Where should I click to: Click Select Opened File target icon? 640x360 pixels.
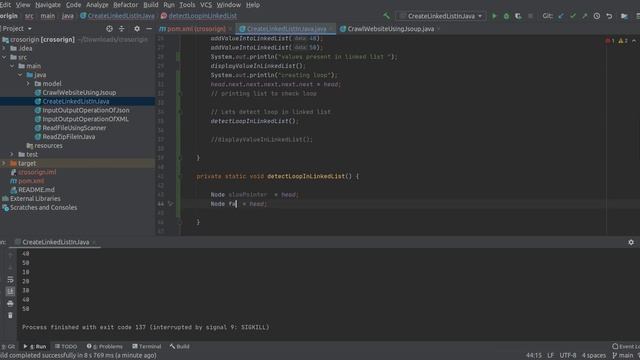109,29
